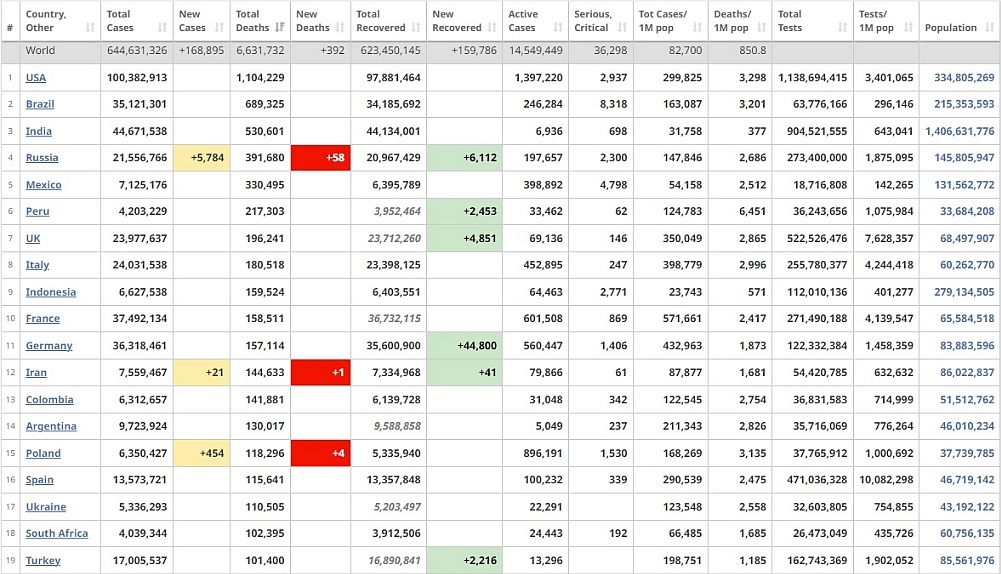
Task: Select Russia's red +58 new deaths cell
Action: 320,158
